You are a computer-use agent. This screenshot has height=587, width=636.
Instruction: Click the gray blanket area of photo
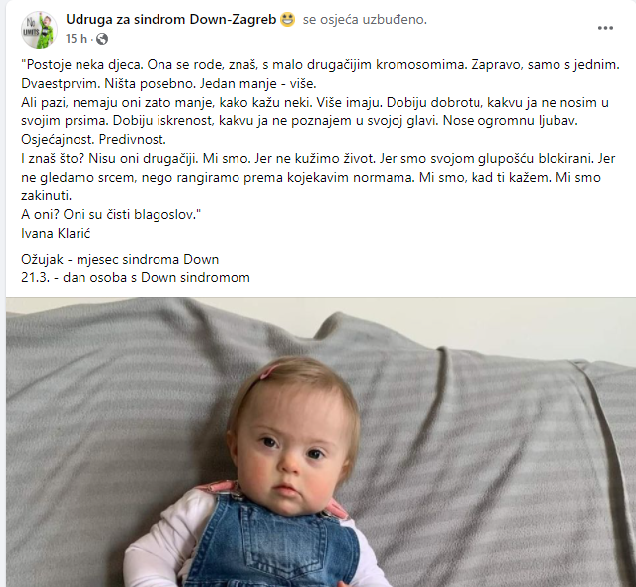point(487,446)
